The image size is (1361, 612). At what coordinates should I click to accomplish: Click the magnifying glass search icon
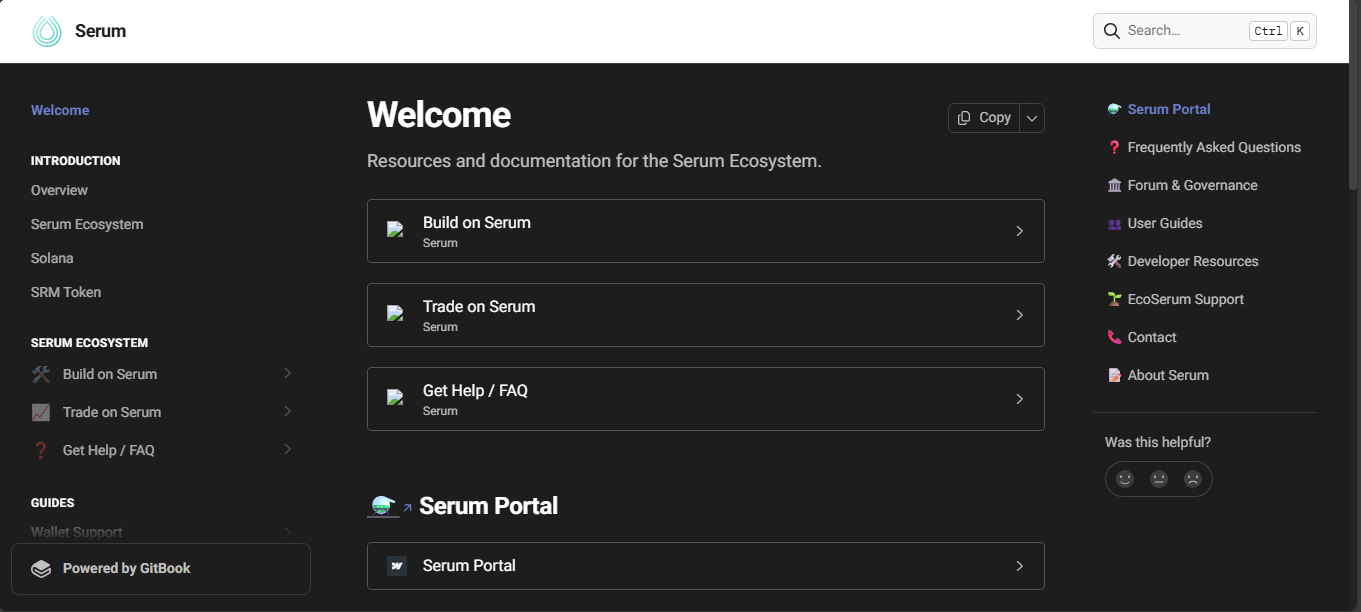1111,31
